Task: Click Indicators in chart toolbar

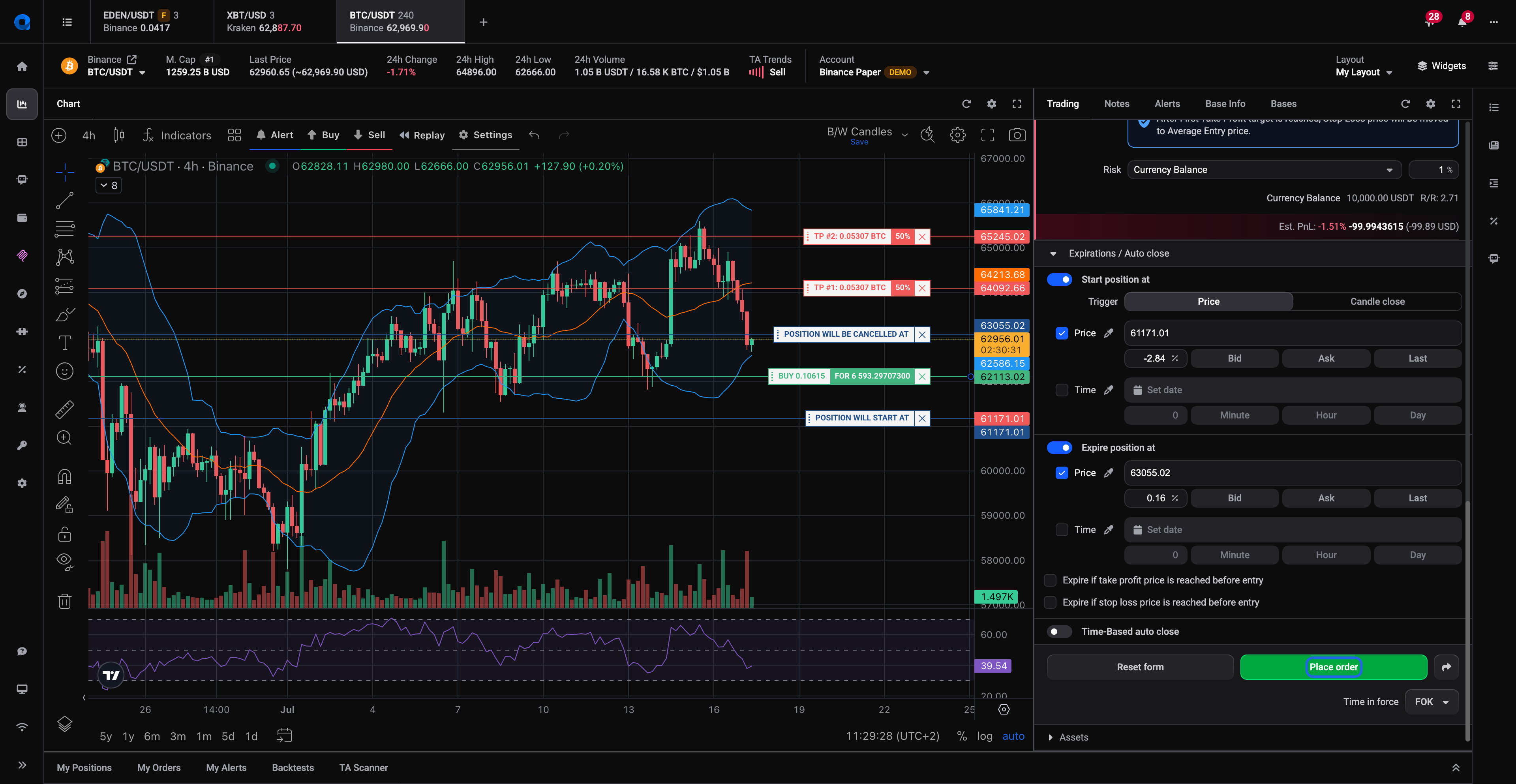Action: (x=177, y=135)
